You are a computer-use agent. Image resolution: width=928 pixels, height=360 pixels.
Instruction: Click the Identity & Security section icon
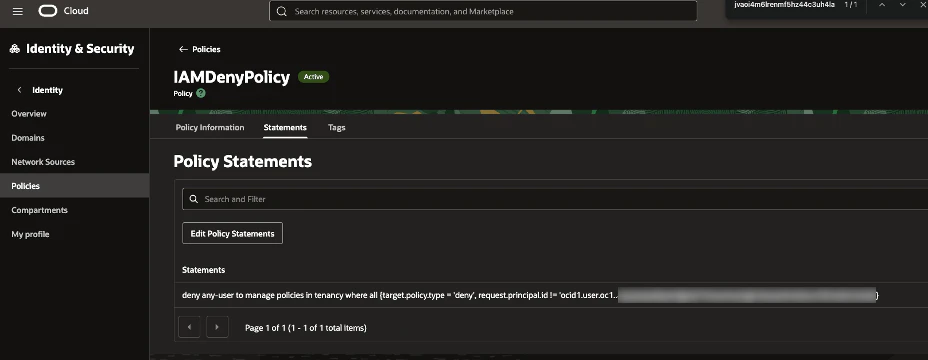tap(15, 49)
